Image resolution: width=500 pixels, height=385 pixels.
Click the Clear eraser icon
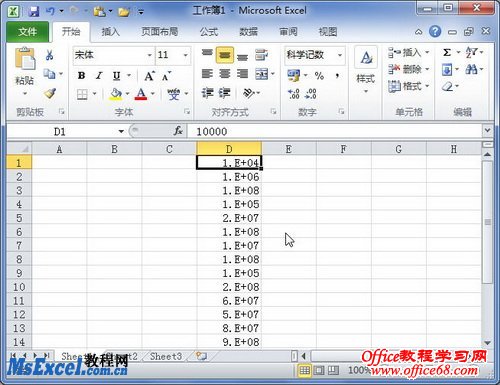[x=447, y=87]
